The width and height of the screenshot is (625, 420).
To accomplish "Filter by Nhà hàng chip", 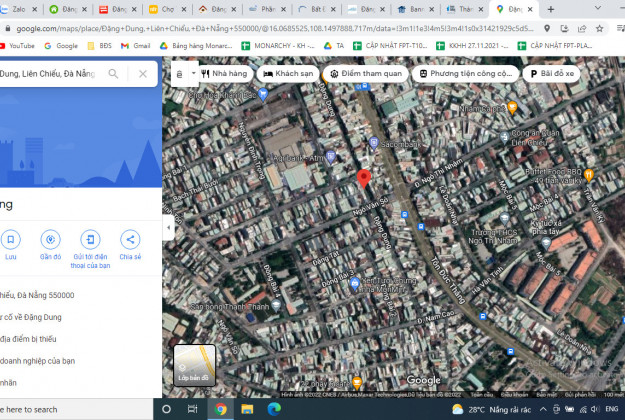I will [x=225, y=74].
